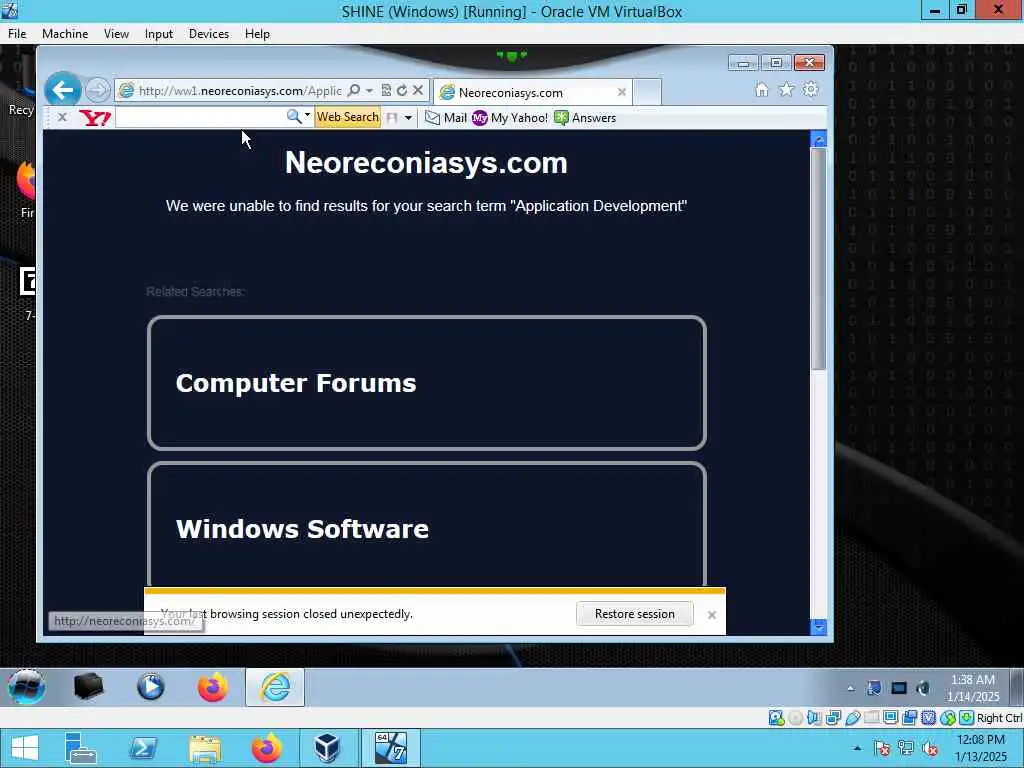1024x768 pixels.
Task: Show hidden guest tray icons
Action: (x=850, y=688)
